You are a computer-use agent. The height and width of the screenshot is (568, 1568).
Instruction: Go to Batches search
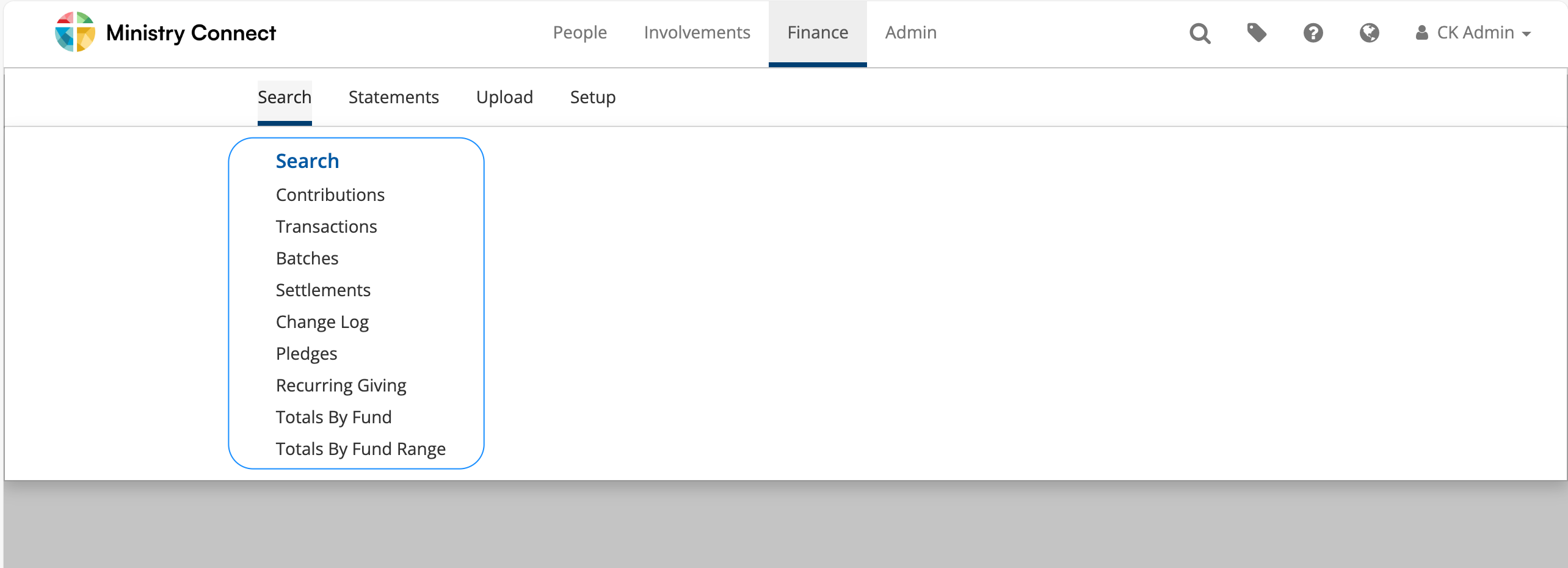coord(307,258)
